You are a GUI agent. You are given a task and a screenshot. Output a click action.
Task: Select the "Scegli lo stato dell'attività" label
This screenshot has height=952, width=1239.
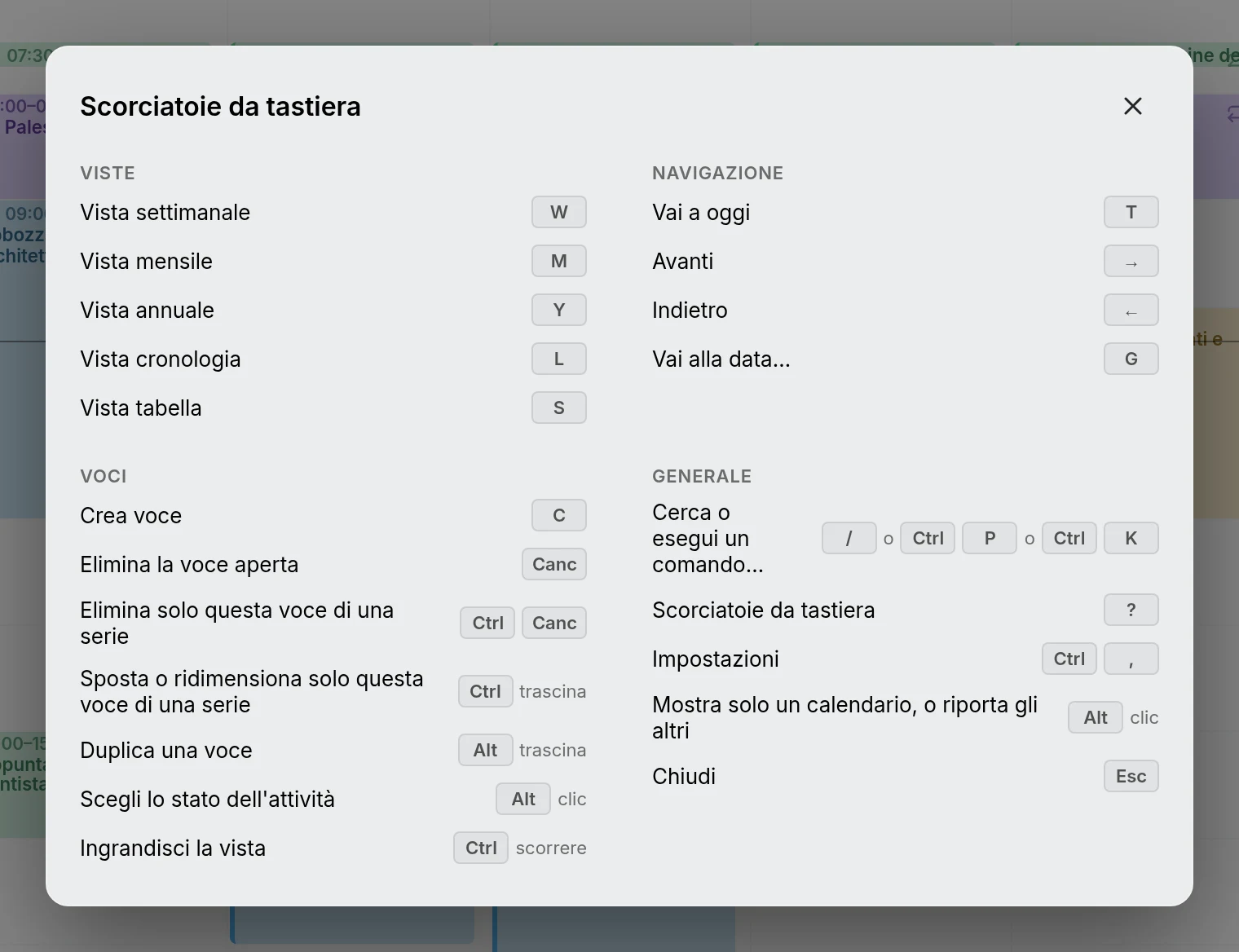point(207,799)
